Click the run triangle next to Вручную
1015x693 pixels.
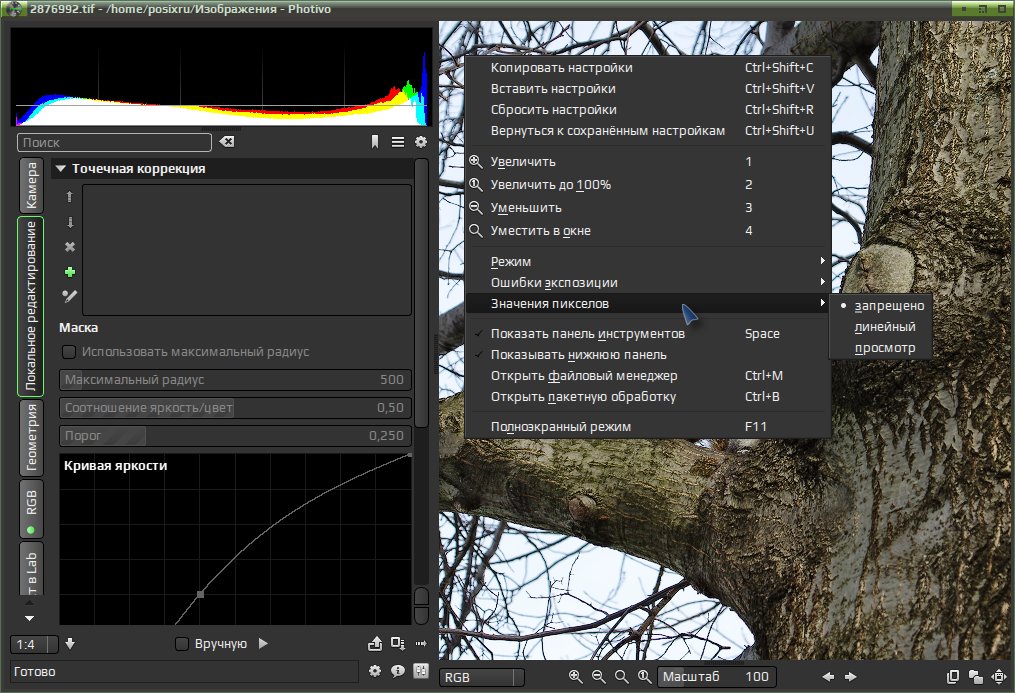coord(263,643)
